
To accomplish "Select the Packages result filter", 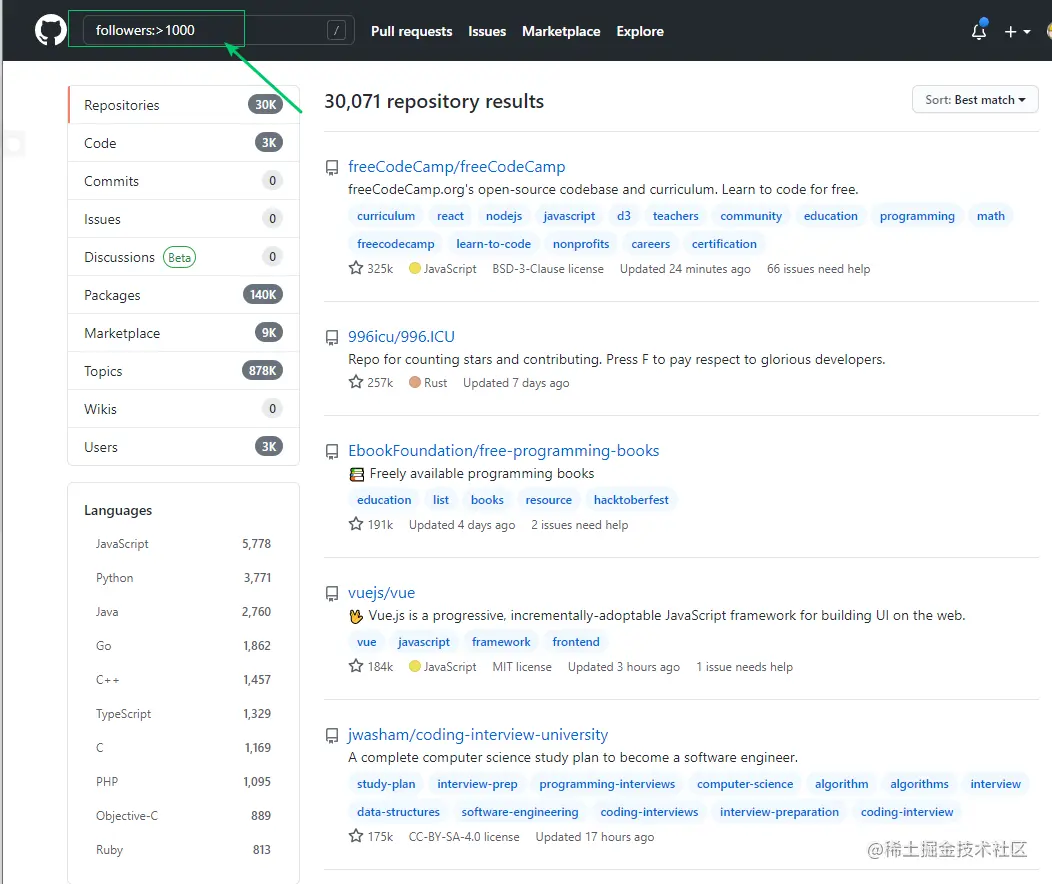I will pyautogui.click(x=183, y=295).
